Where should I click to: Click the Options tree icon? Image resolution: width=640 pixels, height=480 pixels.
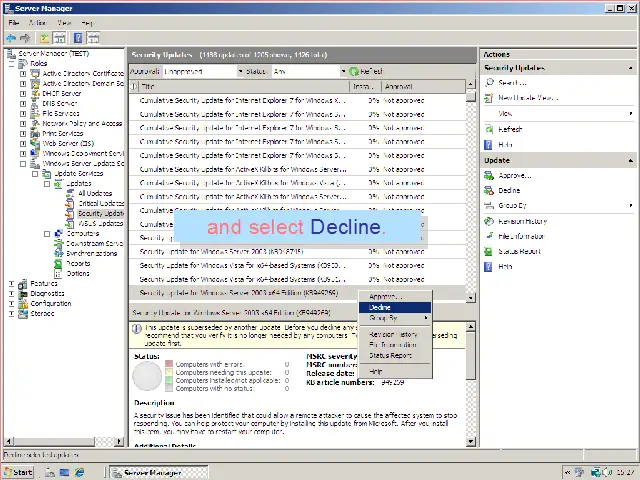58,273
